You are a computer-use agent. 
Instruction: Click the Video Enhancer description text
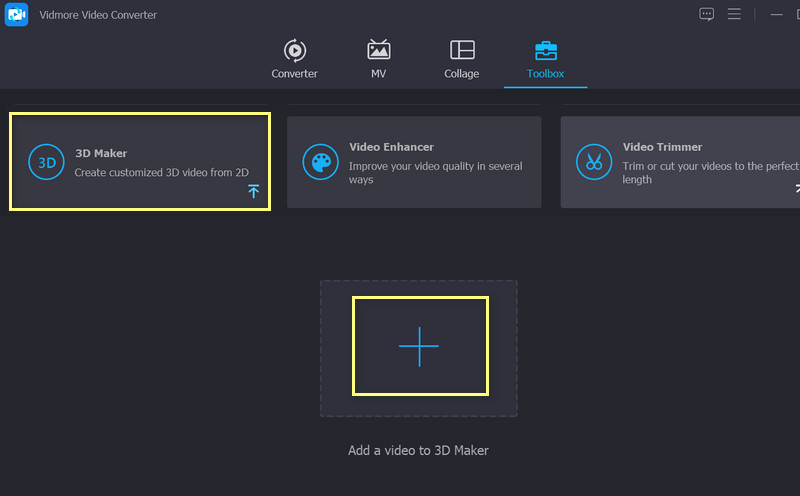pos(435,173)
